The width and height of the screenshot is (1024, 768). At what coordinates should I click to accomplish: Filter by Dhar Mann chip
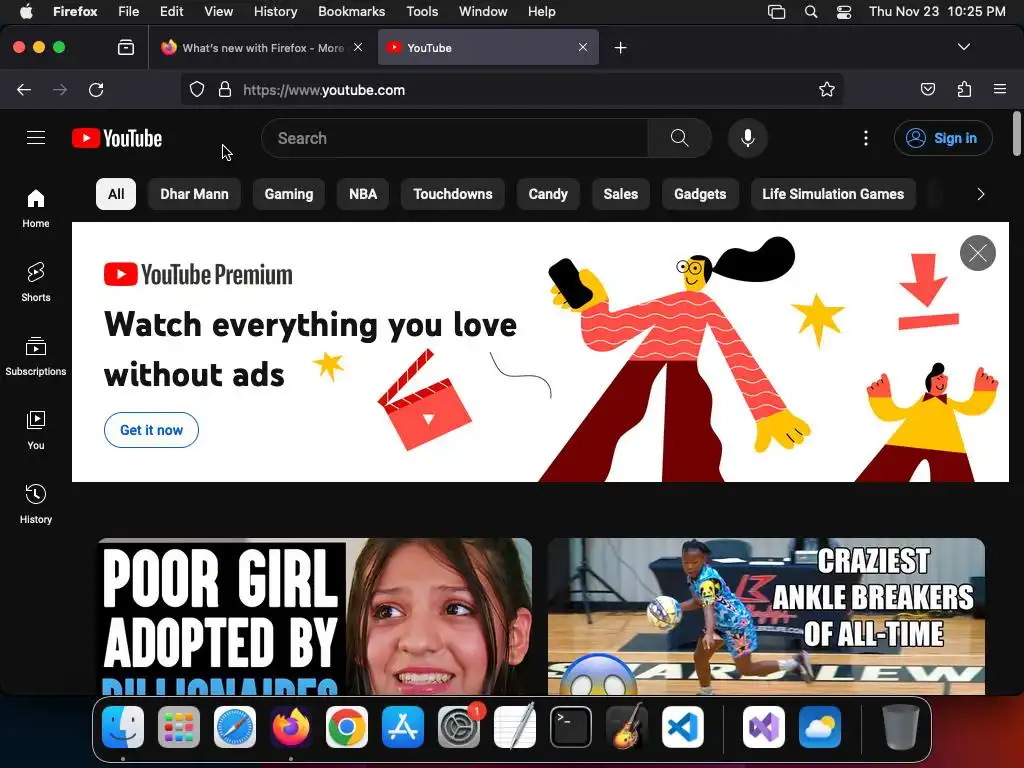pos(195,194)
